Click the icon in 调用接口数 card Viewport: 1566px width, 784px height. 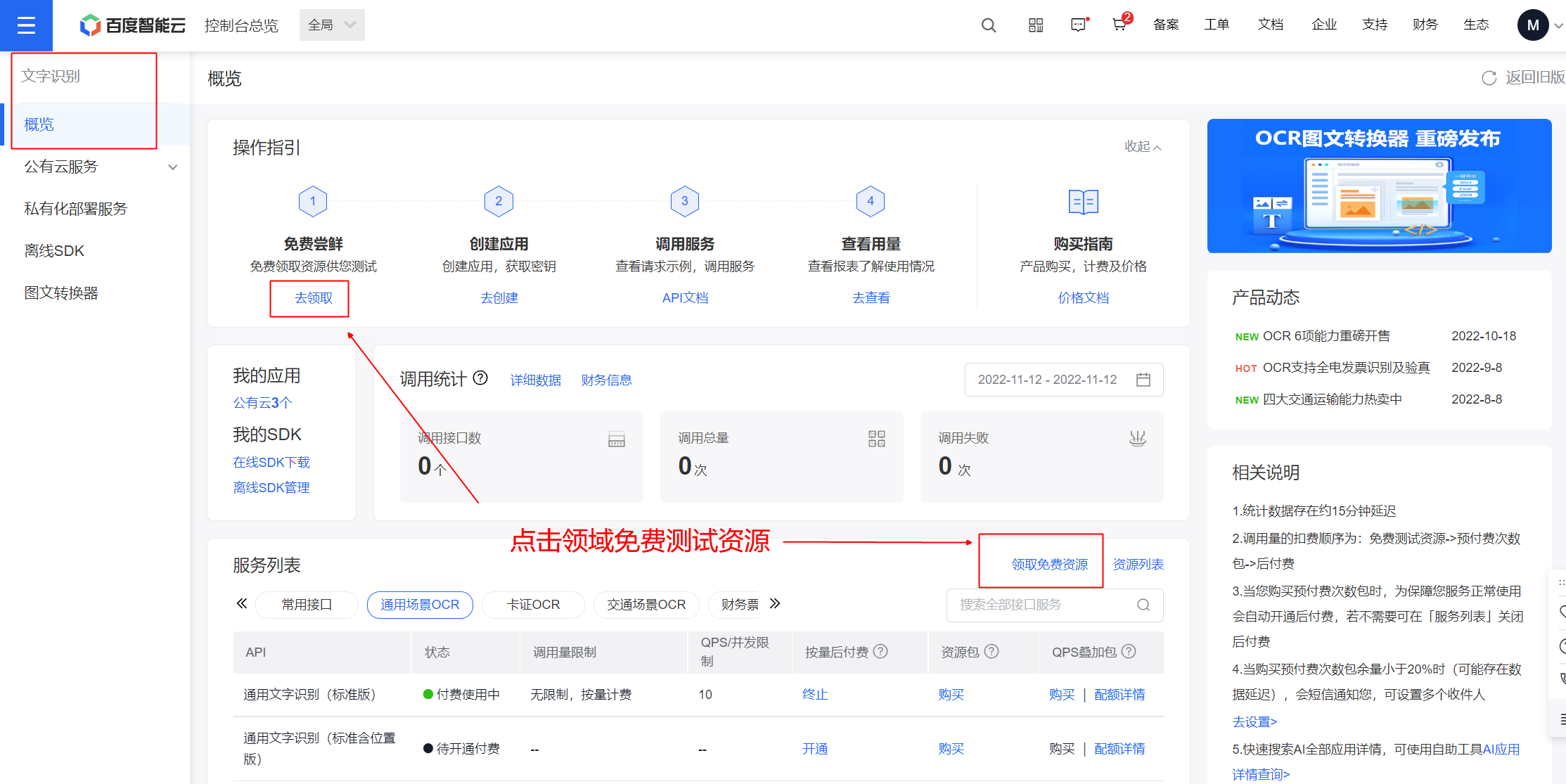[x=617, y=439]
